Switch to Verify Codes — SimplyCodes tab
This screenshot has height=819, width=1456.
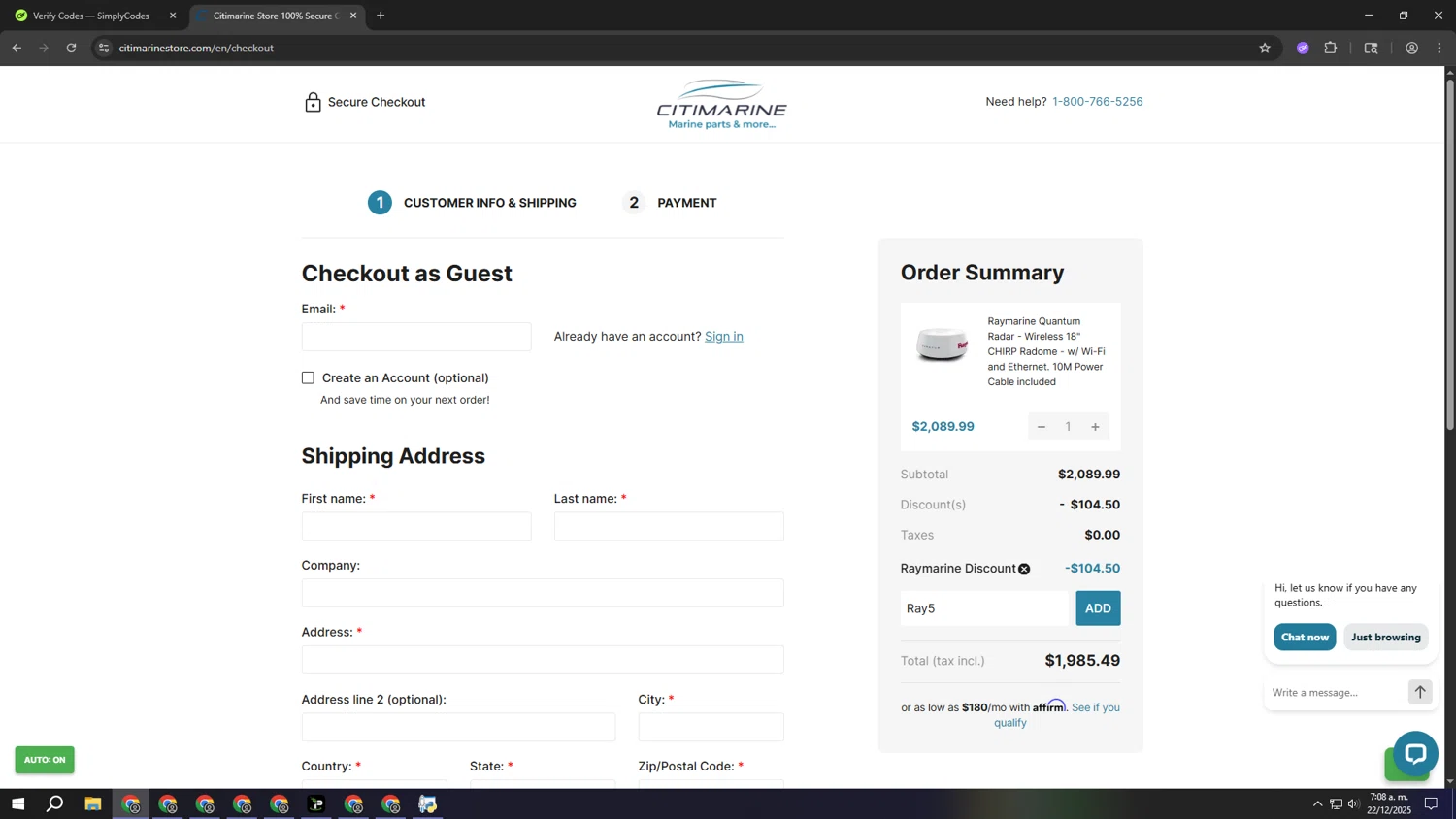pyautogui.click(x=91, y=16)
